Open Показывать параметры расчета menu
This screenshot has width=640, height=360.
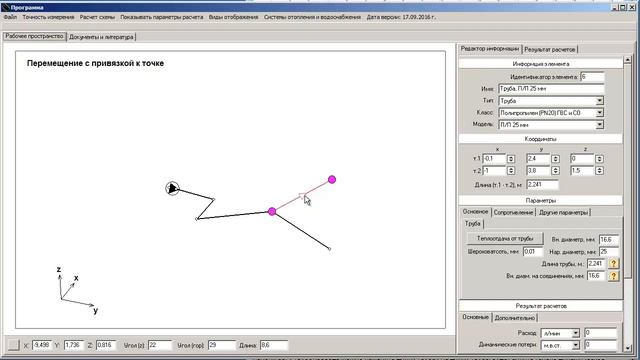coord(161,17)
